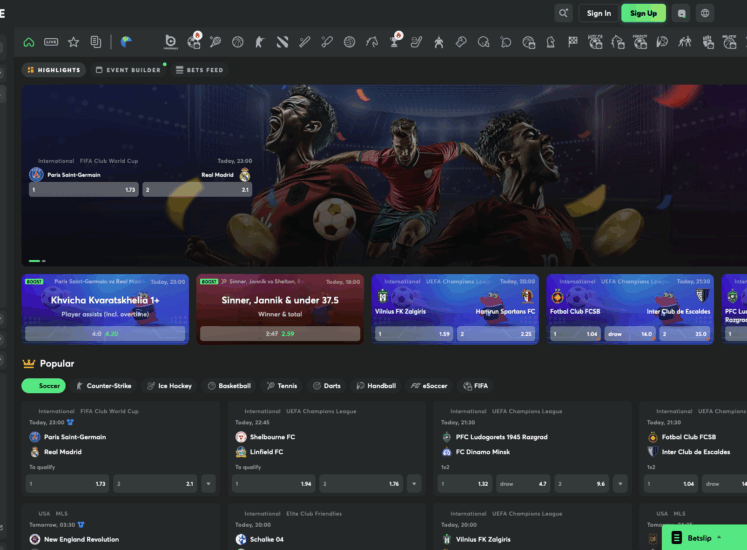Open the coupon list icon beside the star
Screen dimensions: 747x550
tap(96, 42)
